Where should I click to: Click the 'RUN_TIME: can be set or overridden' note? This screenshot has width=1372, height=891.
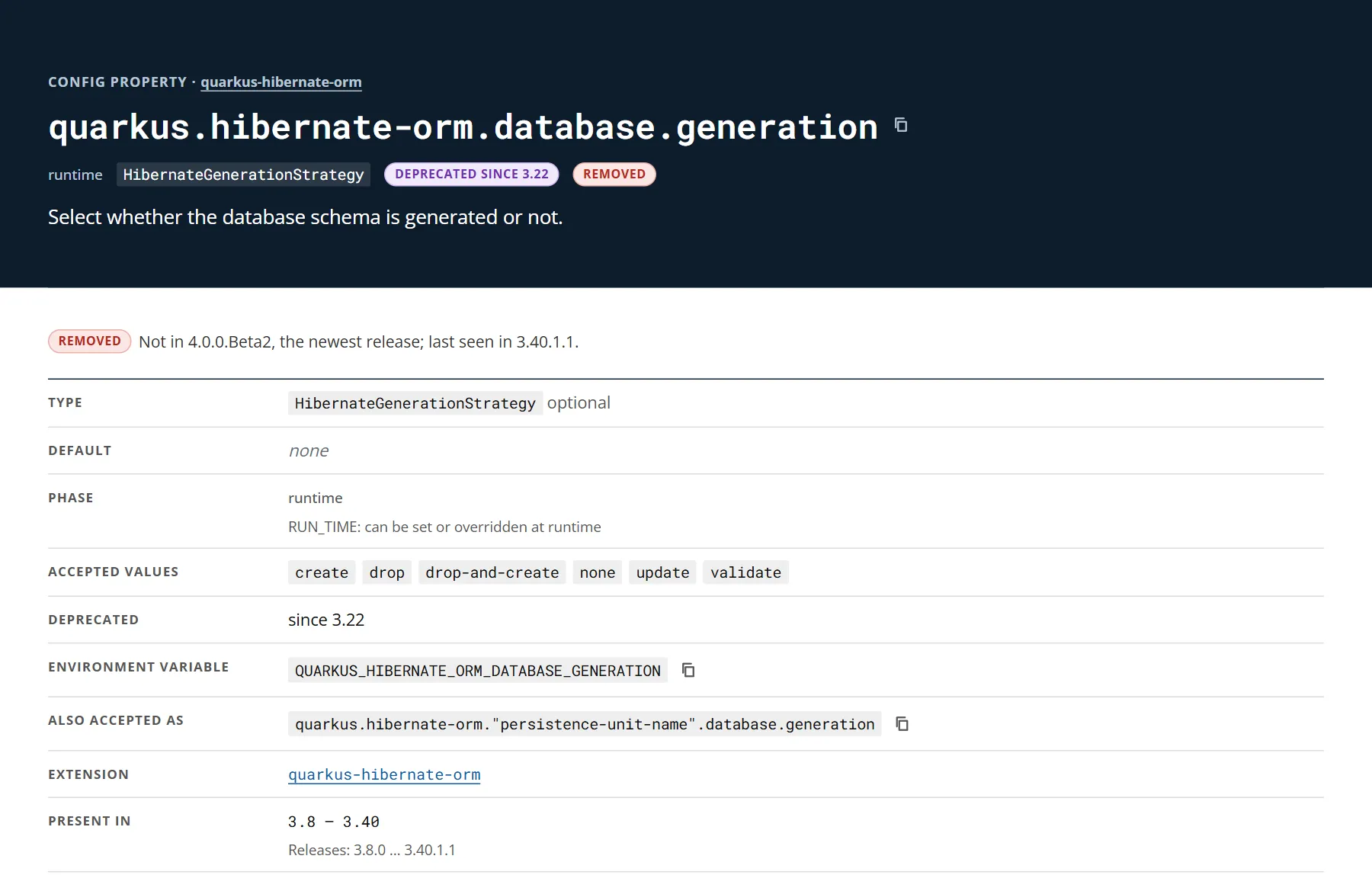coord(444,527)
